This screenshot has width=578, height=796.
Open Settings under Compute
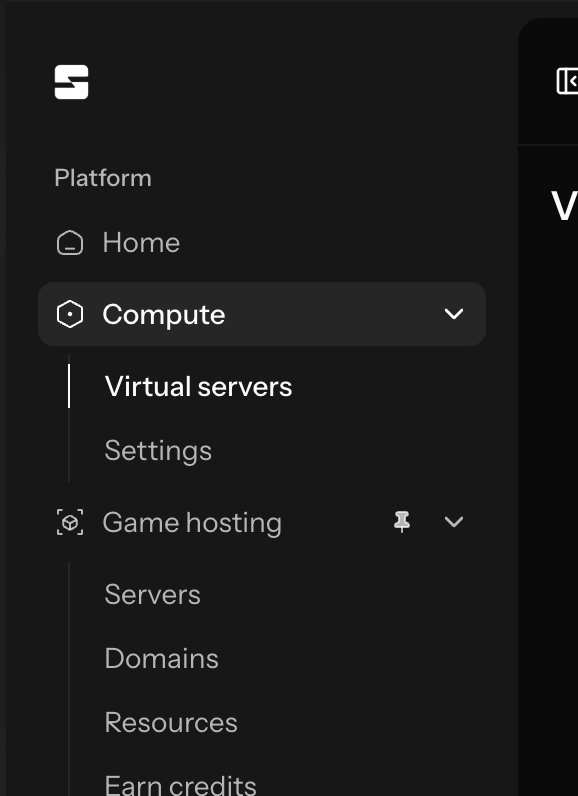(158, 451)
